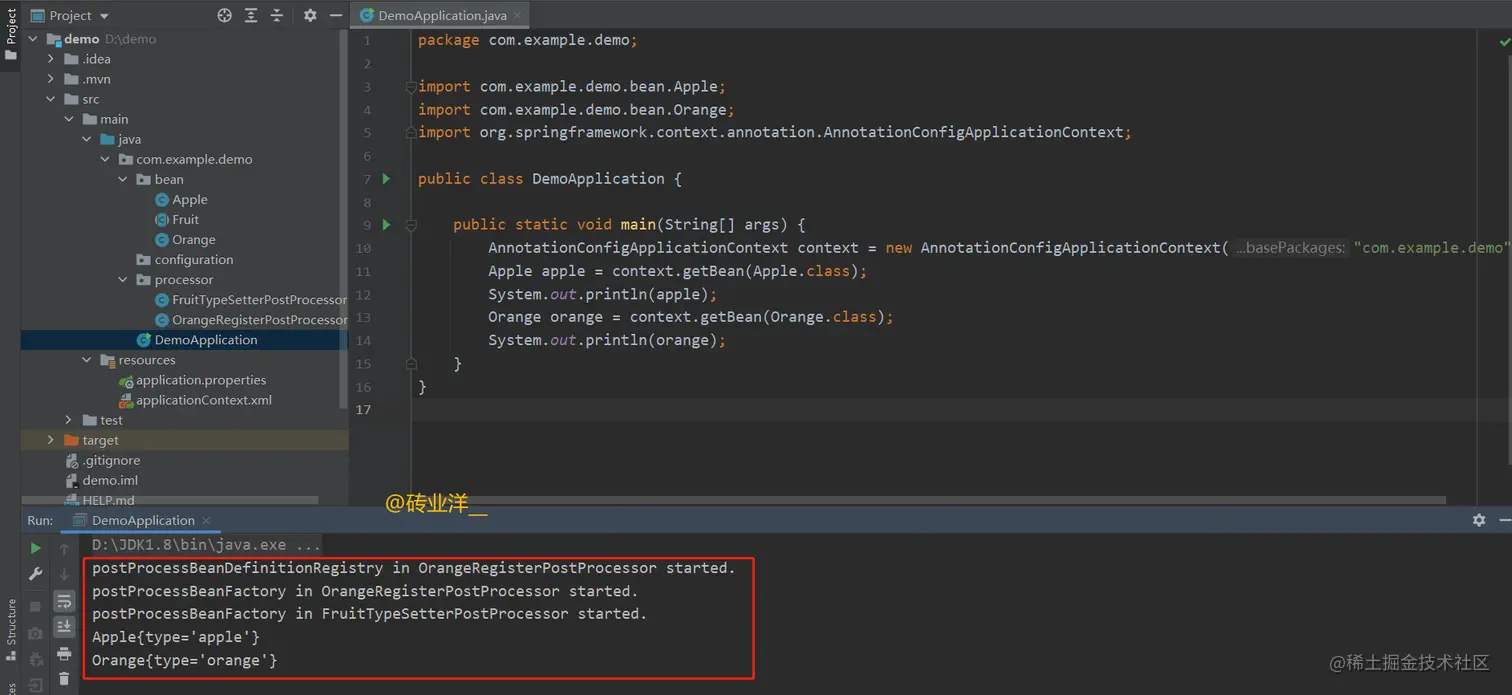
Task: Close the DemoApplication.java editor tab
Action: pos(519,16)
